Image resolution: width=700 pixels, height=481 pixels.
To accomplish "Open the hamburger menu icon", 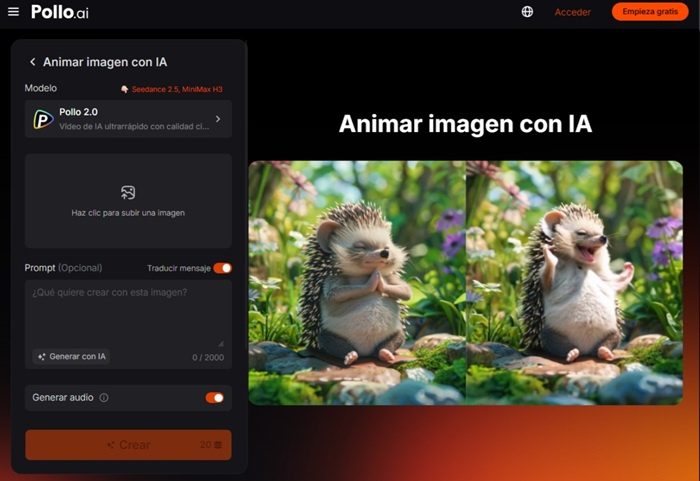I will (x=13, y=12).
